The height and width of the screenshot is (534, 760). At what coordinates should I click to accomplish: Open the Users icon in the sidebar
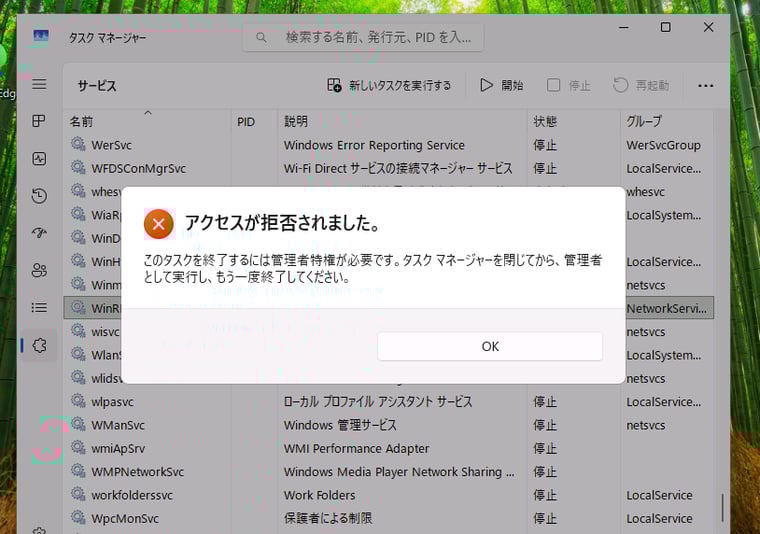tap(39, 270)
